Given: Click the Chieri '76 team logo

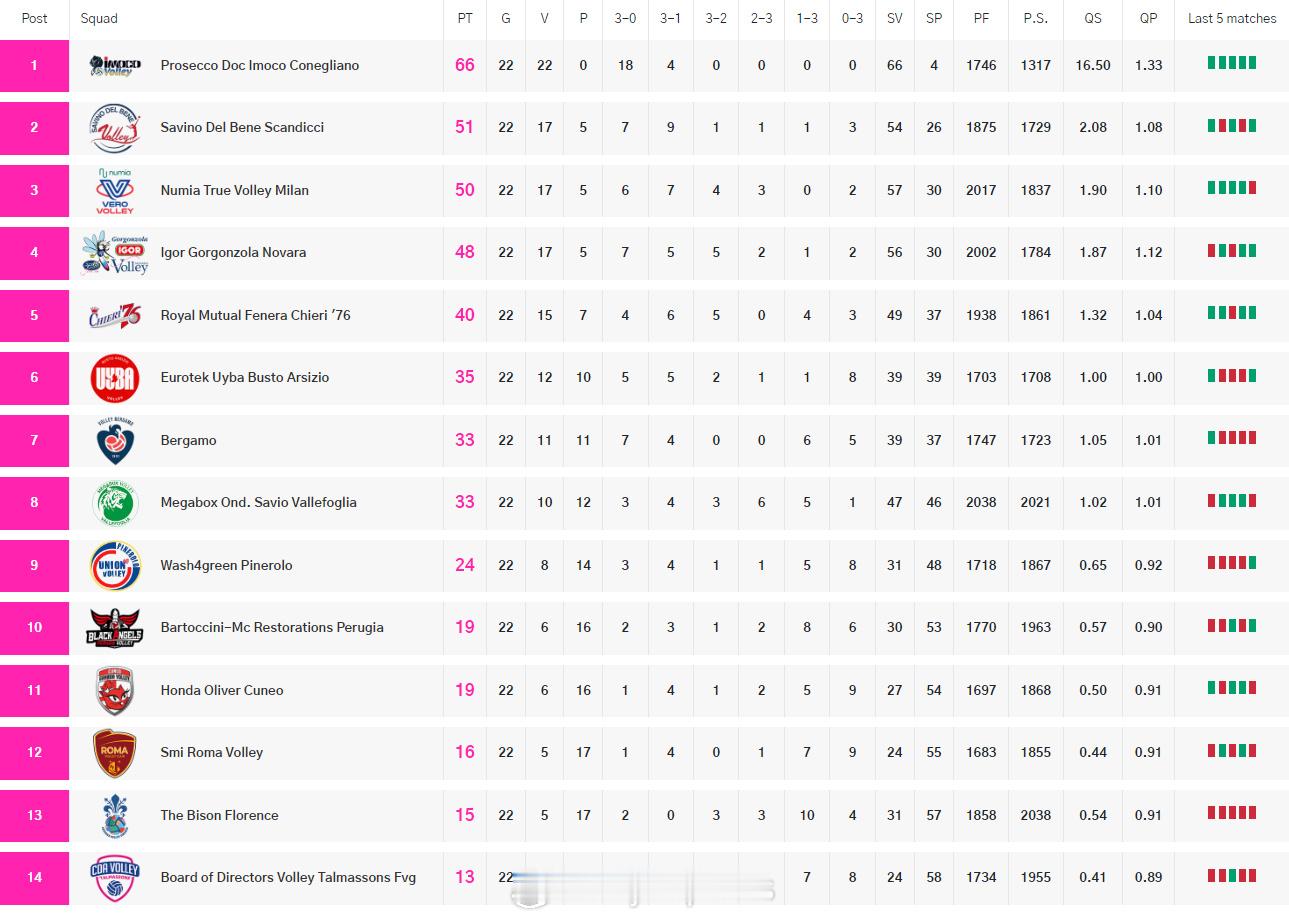Looking at the screenshot, I should (115, 315).
